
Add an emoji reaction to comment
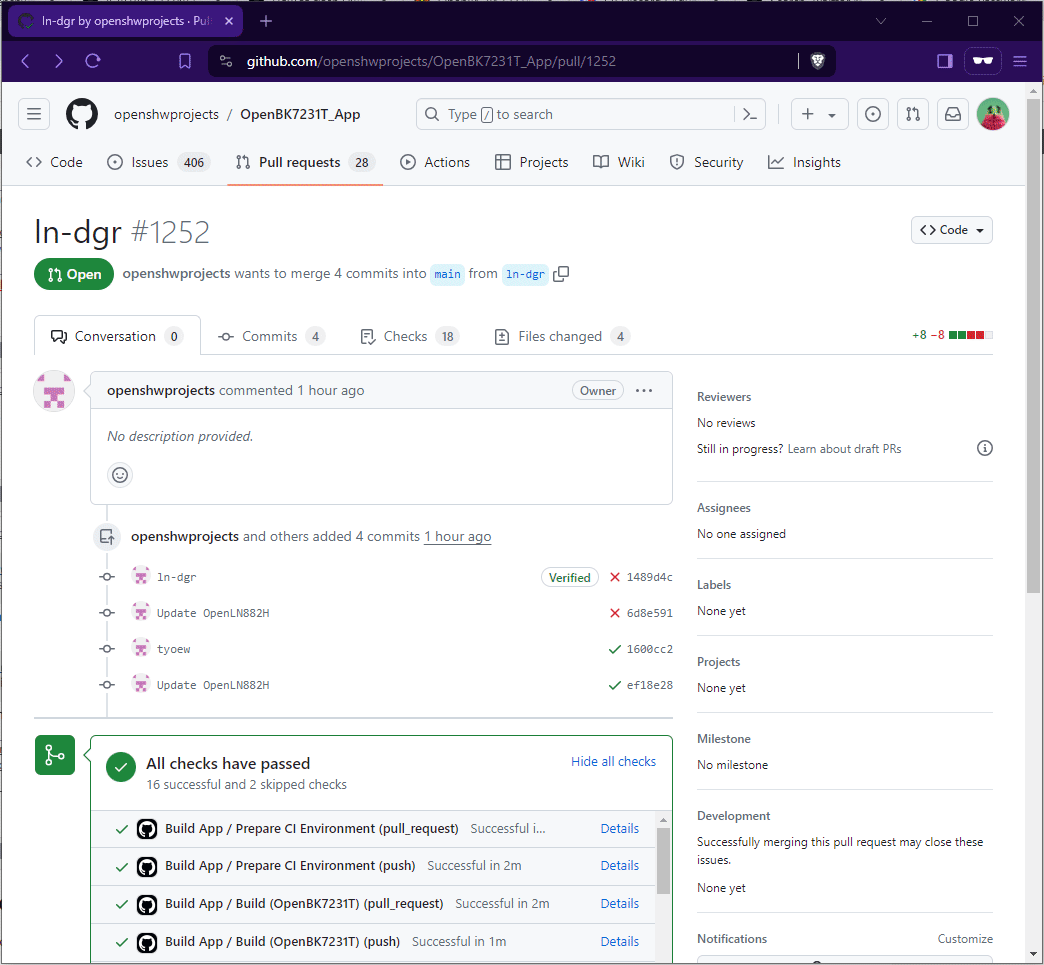pos(120,475)
